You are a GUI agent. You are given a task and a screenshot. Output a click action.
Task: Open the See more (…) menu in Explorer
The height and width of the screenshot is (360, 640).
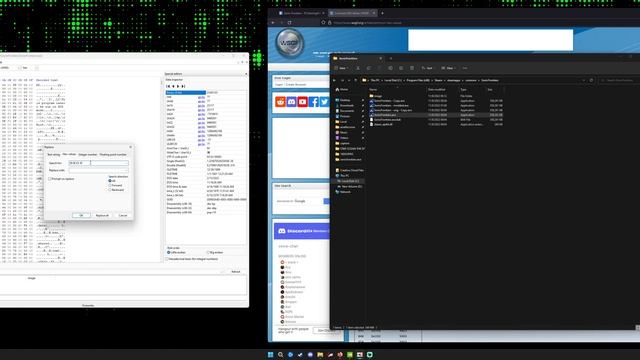(x=465, y=68)
